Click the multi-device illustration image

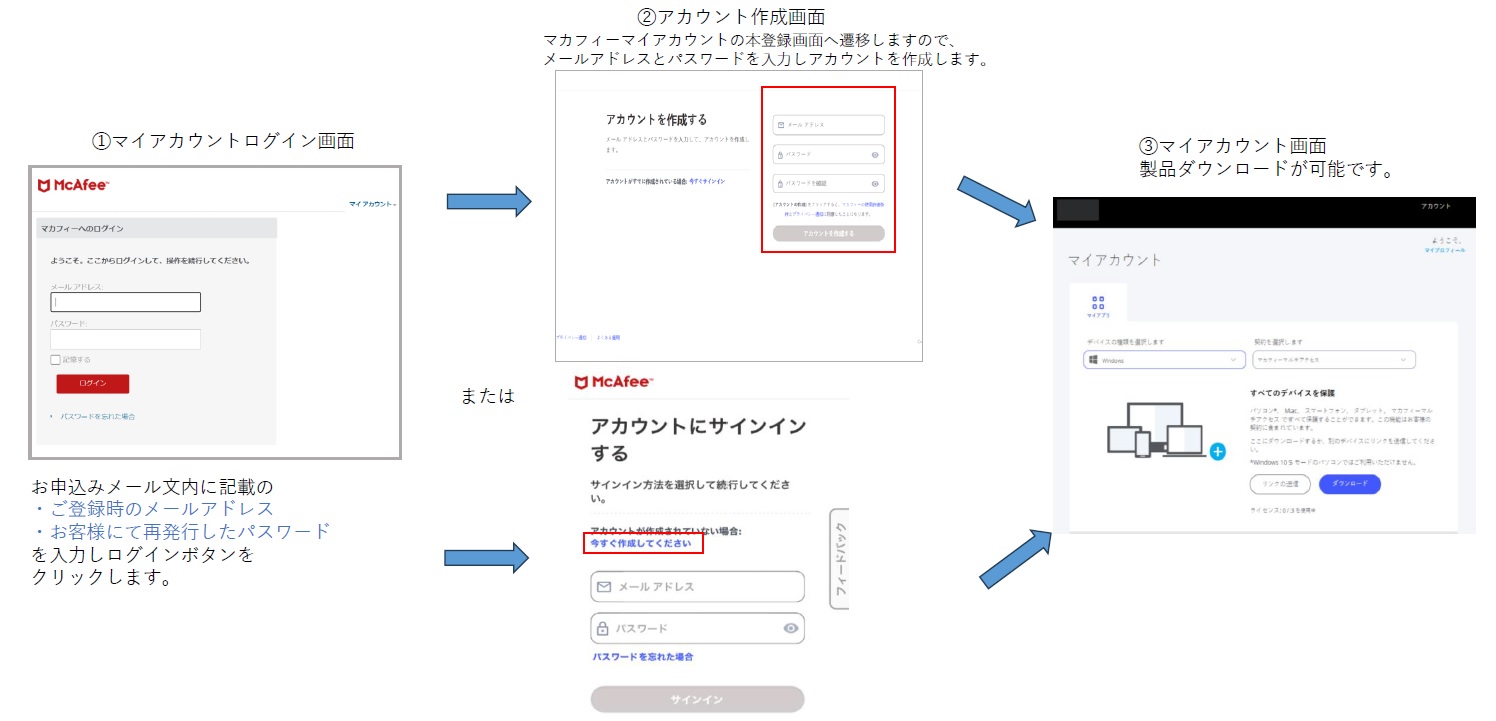[1155, 430]
